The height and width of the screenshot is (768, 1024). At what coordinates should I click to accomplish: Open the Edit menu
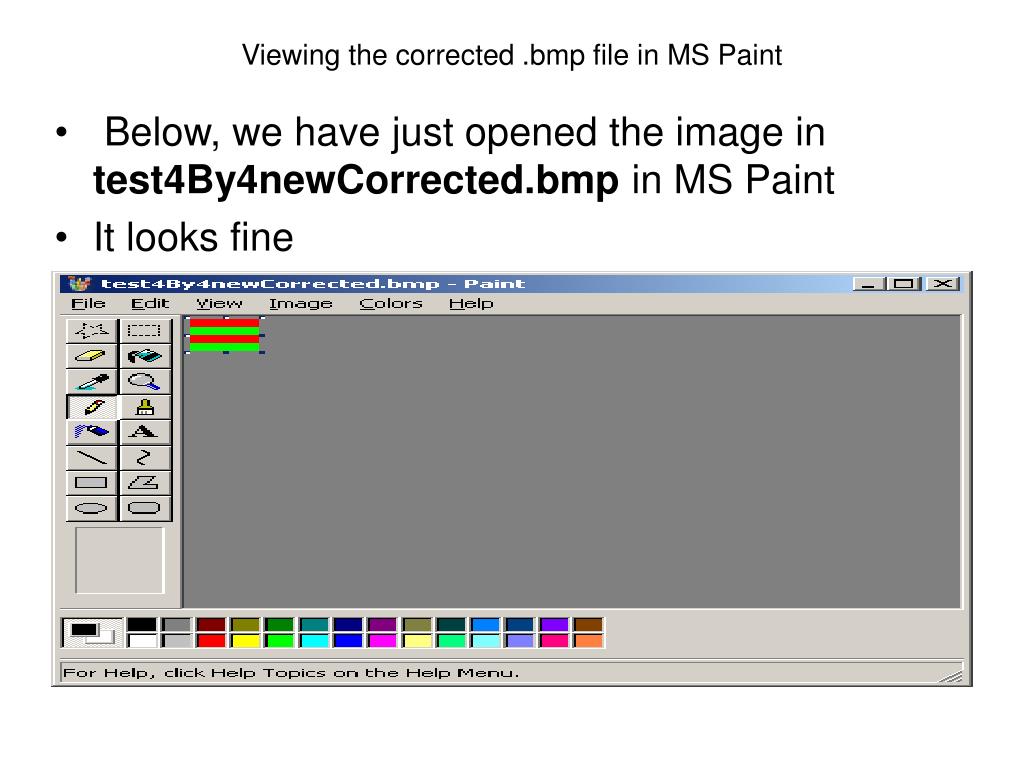point(150,304)
